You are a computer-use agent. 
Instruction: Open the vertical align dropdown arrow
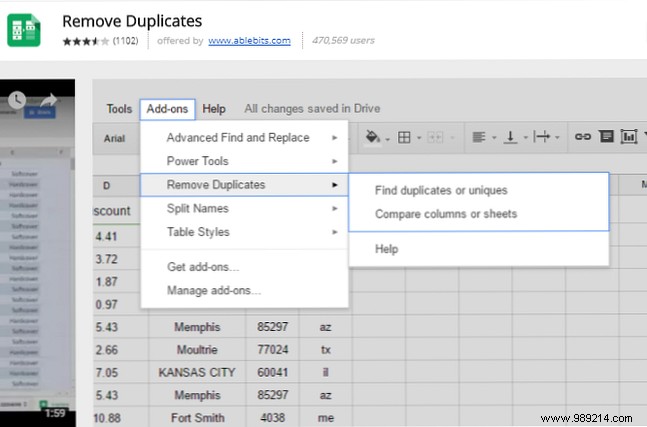[x=525, y=138]
